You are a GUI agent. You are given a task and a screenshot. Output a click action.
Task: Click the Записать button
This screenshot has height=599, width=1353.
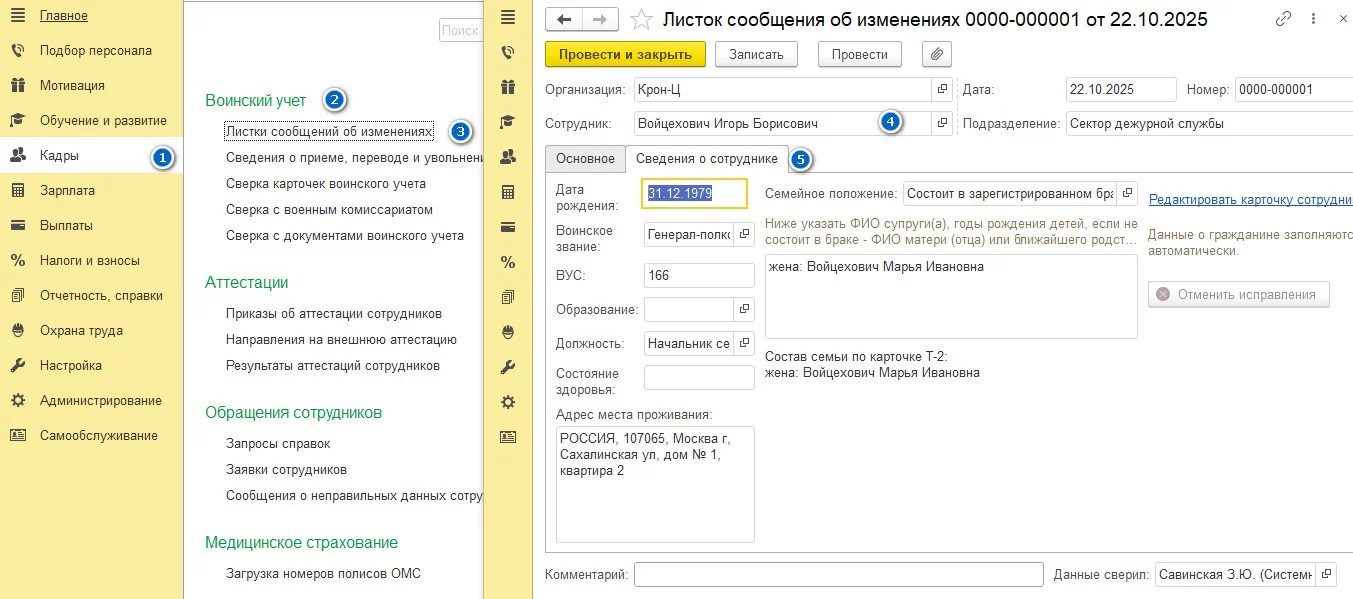tap(756, 54)
